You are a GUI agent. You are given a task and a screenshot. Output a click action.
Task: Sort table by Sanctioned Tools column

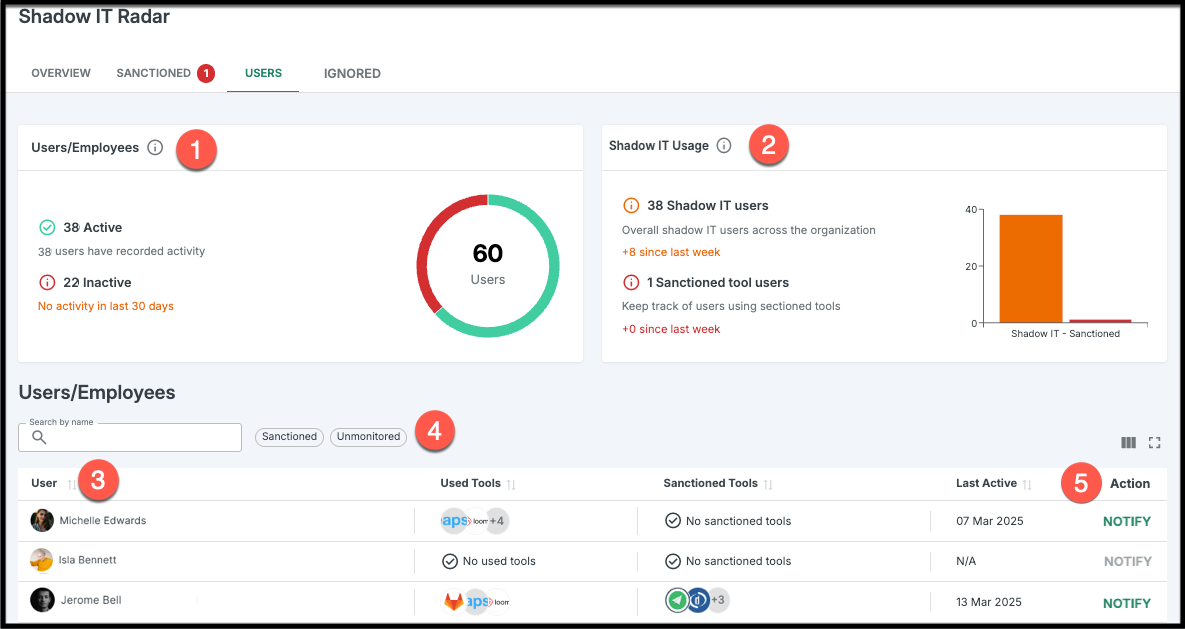click(x=768, y=485)
